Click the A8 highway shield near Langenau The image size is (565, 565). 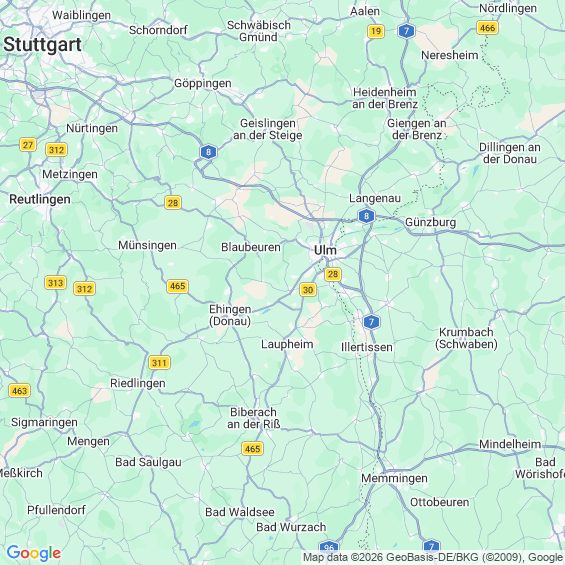pyautogui.click(x=366, y=216)
